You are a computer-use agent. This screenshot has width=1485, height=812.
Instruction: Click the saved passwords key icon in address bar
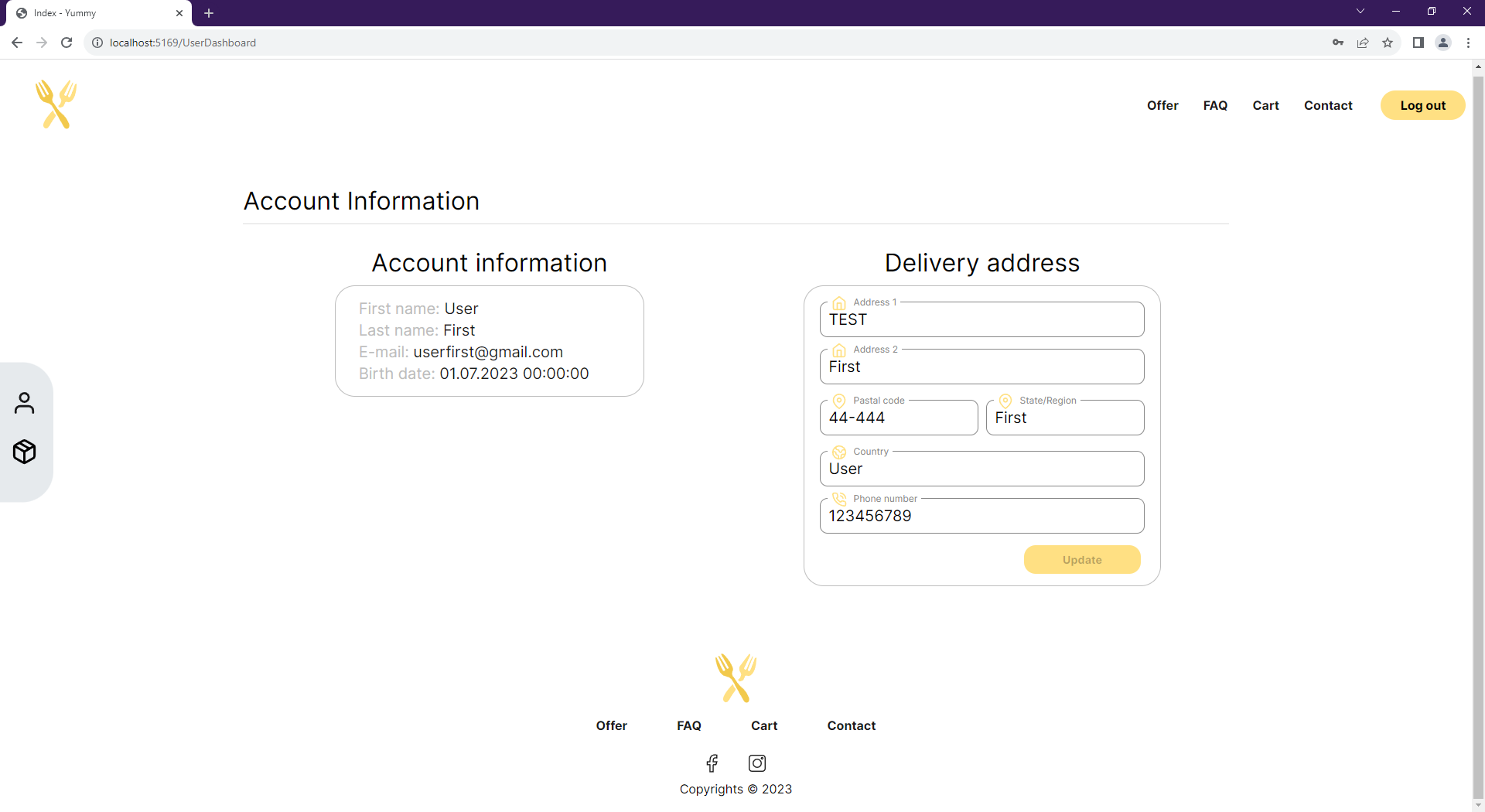[1338, 43]
